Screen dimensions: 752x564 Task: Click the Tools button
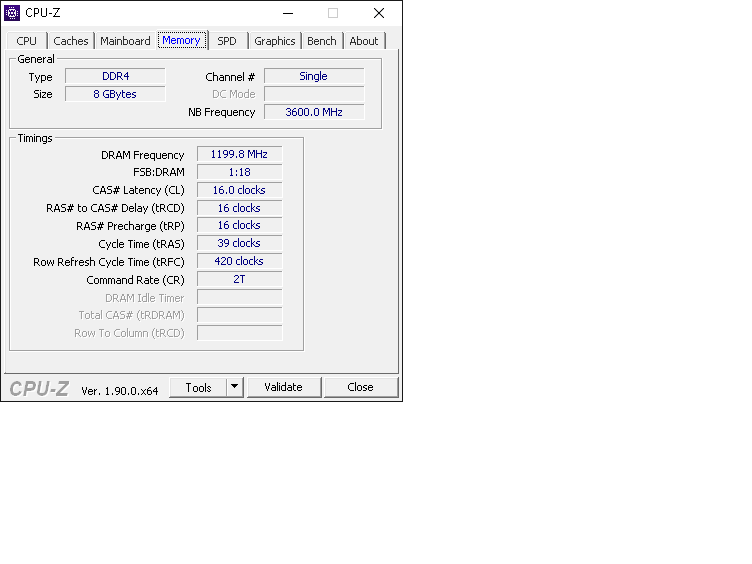198,388
